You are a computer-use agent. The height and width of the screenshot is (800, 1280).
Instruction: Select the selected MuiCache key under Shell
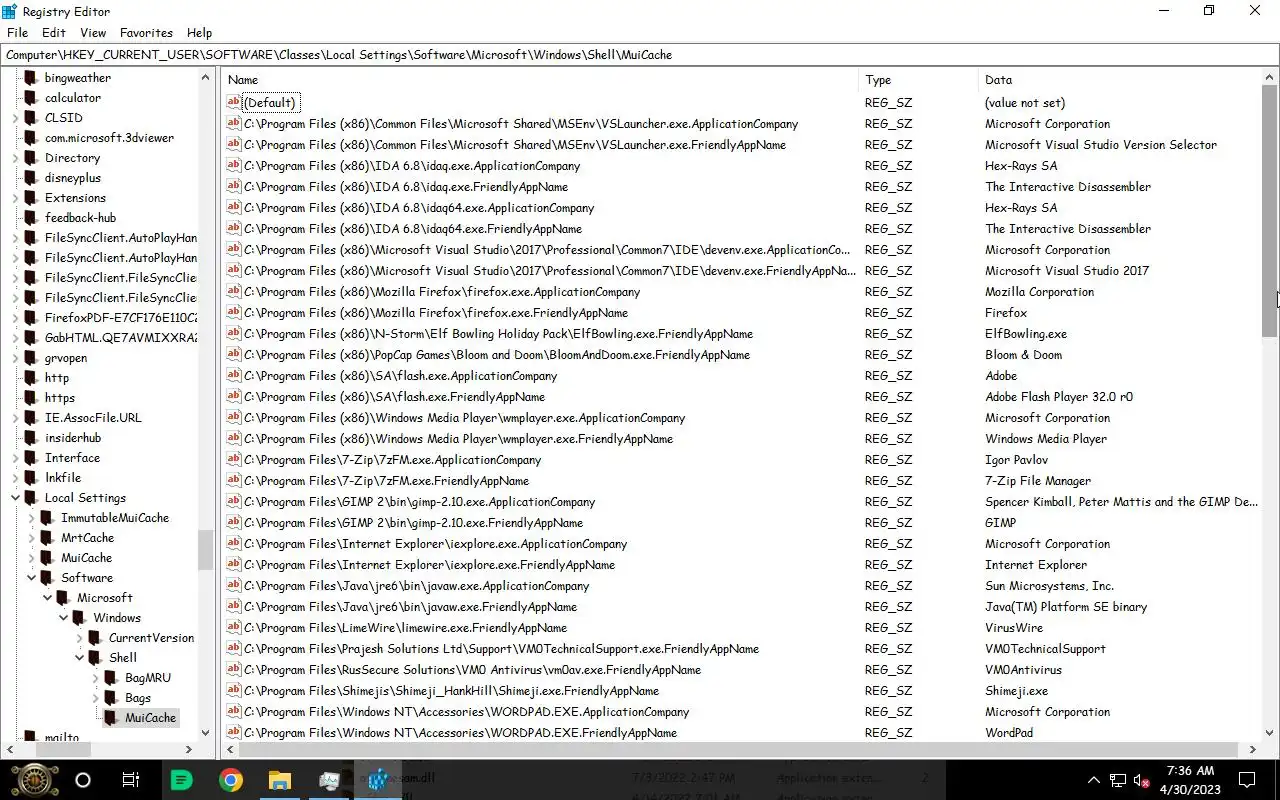[x=150, y=718]
